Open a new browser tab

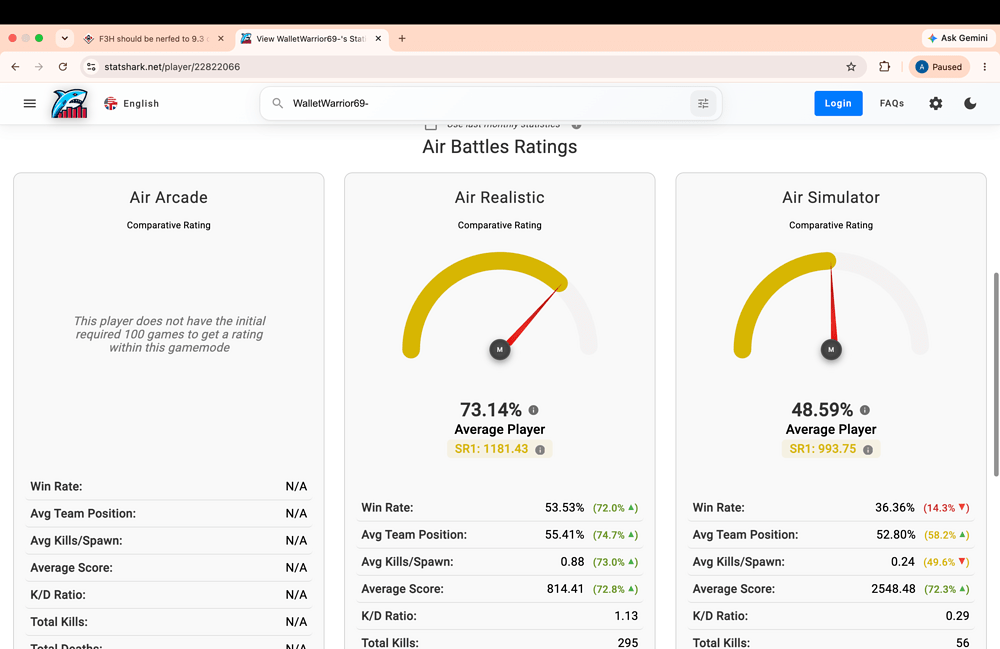tap(402, 38)
